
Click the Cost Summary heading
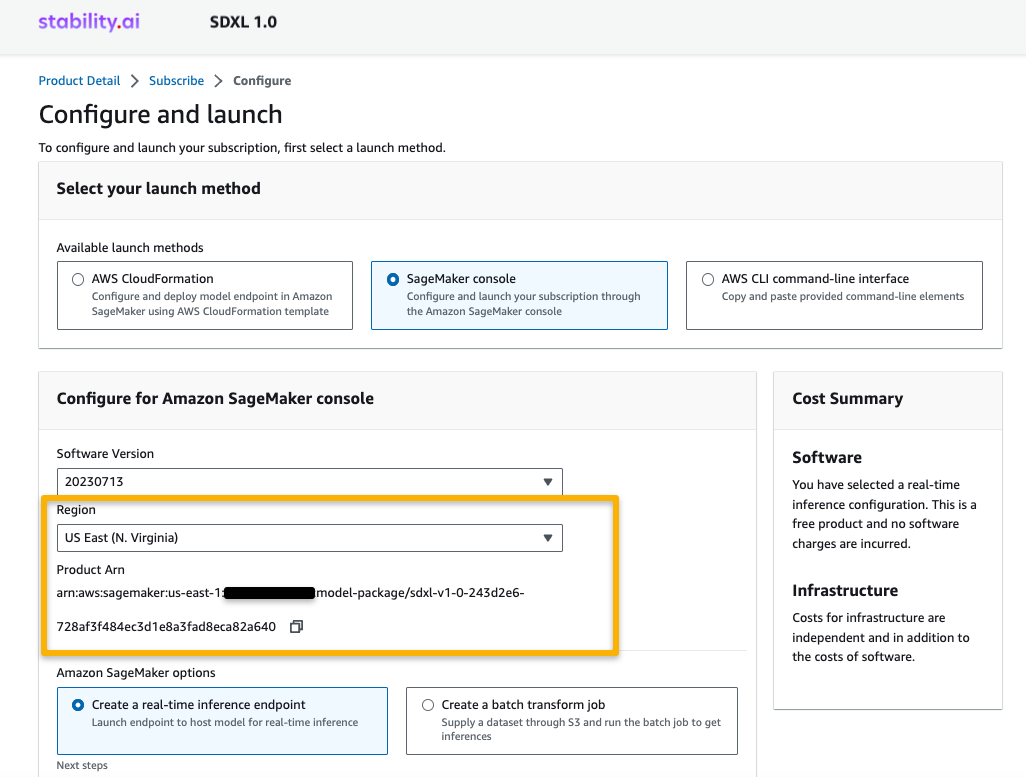tap(847, 399)
